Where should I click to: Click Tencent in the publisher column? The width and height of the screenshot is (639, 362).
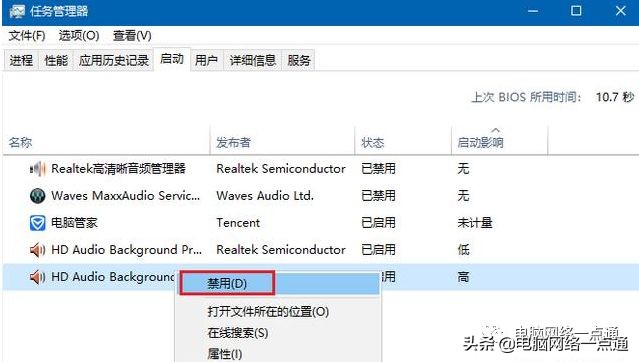[238, 223]
